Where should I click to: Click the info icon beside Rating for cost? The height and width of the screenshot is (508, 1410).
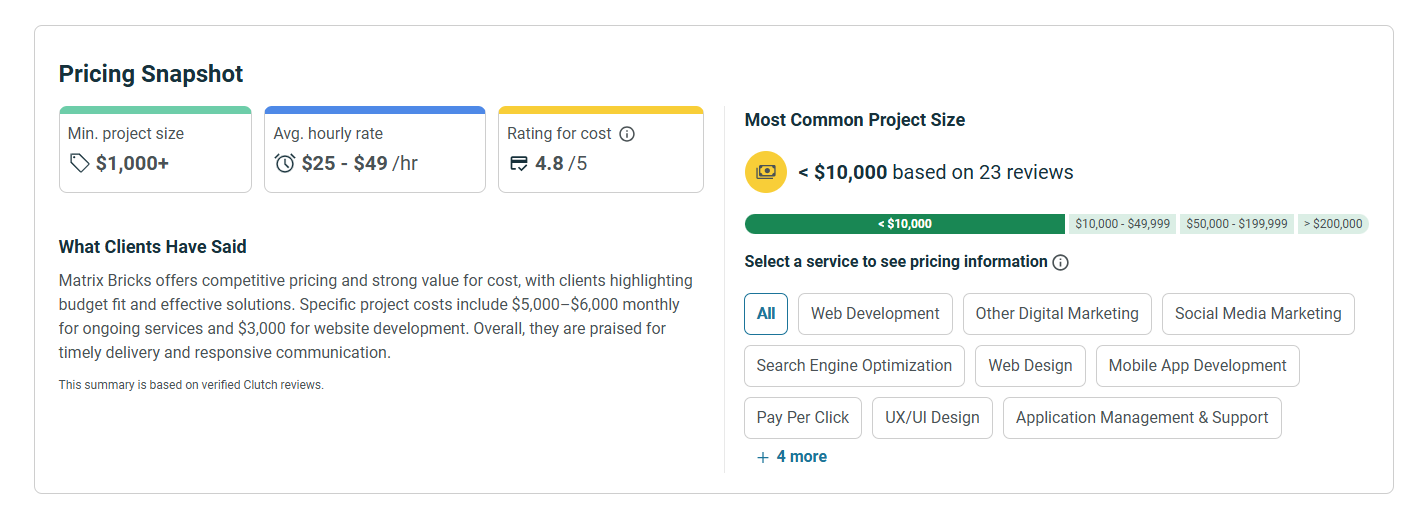pos(627,134)
